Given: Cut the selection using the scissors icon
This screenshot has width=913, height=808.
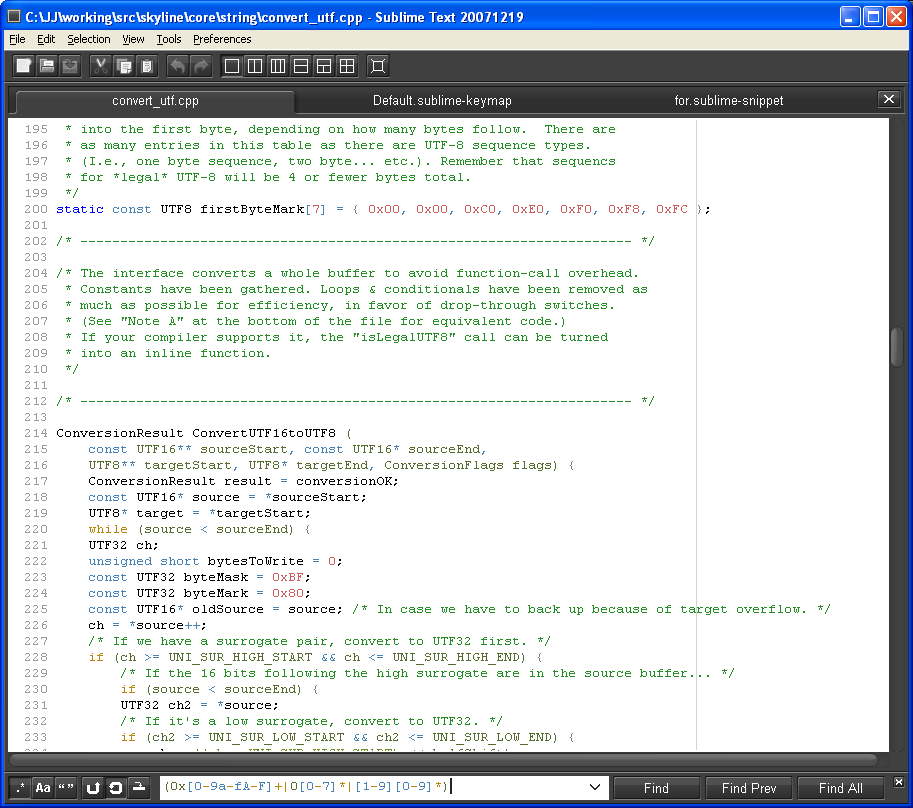Looking at the screenshot, I should (x=101, y=65).
